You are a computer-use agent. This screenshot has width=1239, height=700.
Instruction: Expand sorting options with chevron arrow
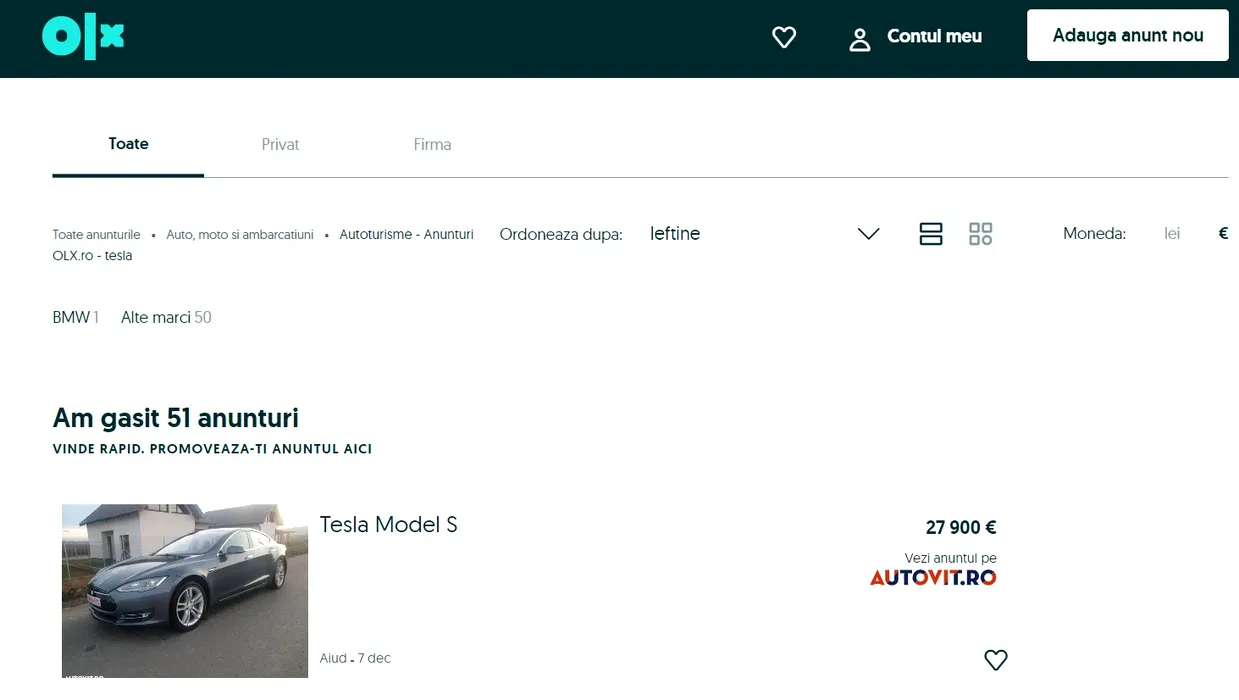[869, 234]
